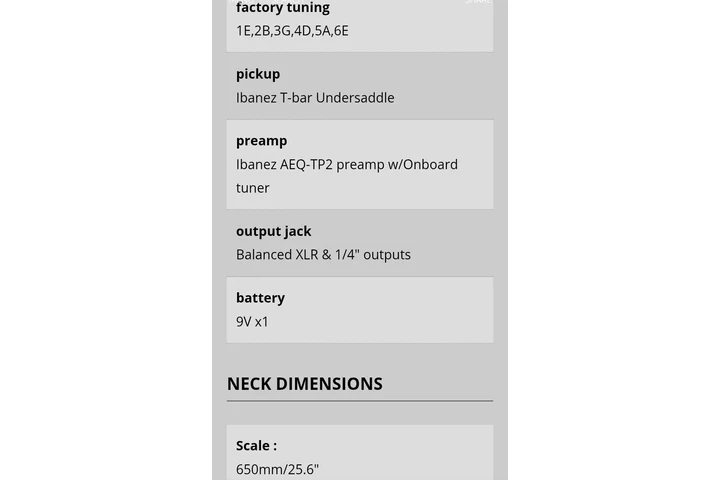Click 'Ibanez' in the pickup value
This screenshot has height=480, width=720.
[256, 98]
